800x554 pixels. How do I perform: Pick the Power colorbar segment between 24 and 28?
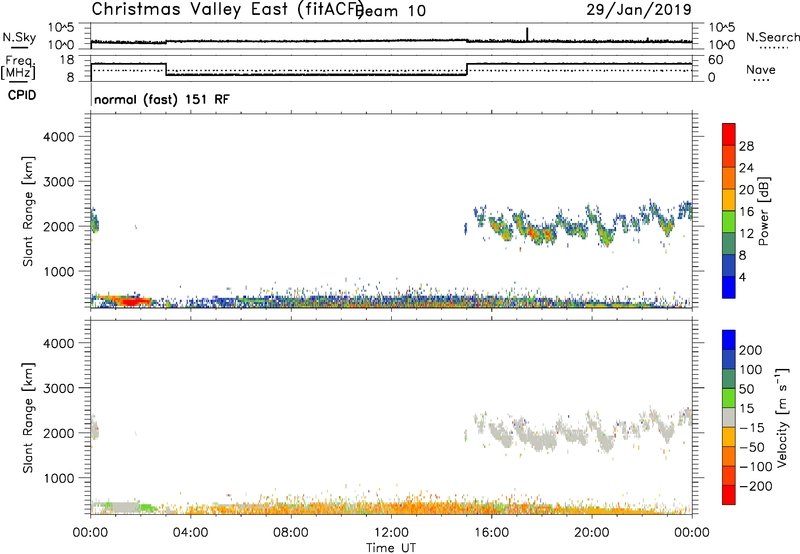729,156
